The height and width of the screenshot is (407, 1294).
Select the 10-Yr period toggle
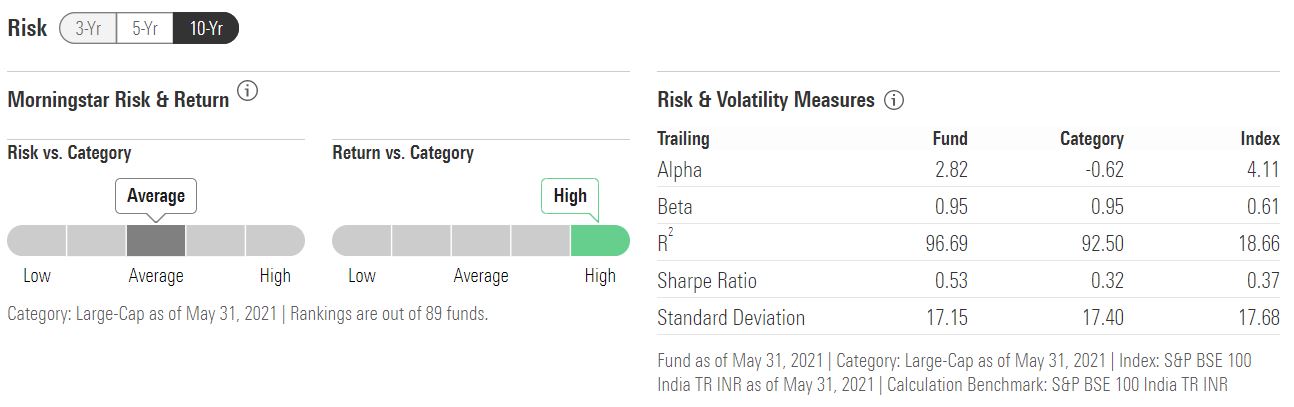[205, 28]
